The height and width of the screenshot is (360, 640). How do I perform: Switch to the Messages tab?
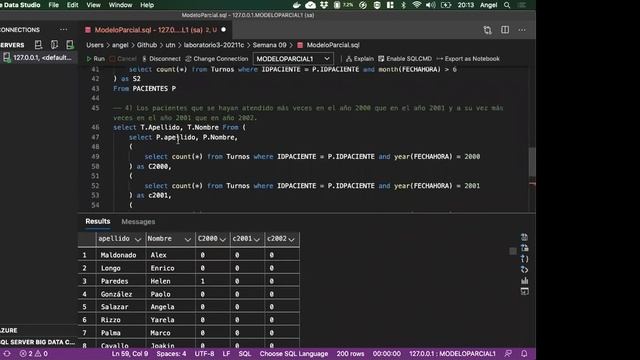(x=138, y=222)
